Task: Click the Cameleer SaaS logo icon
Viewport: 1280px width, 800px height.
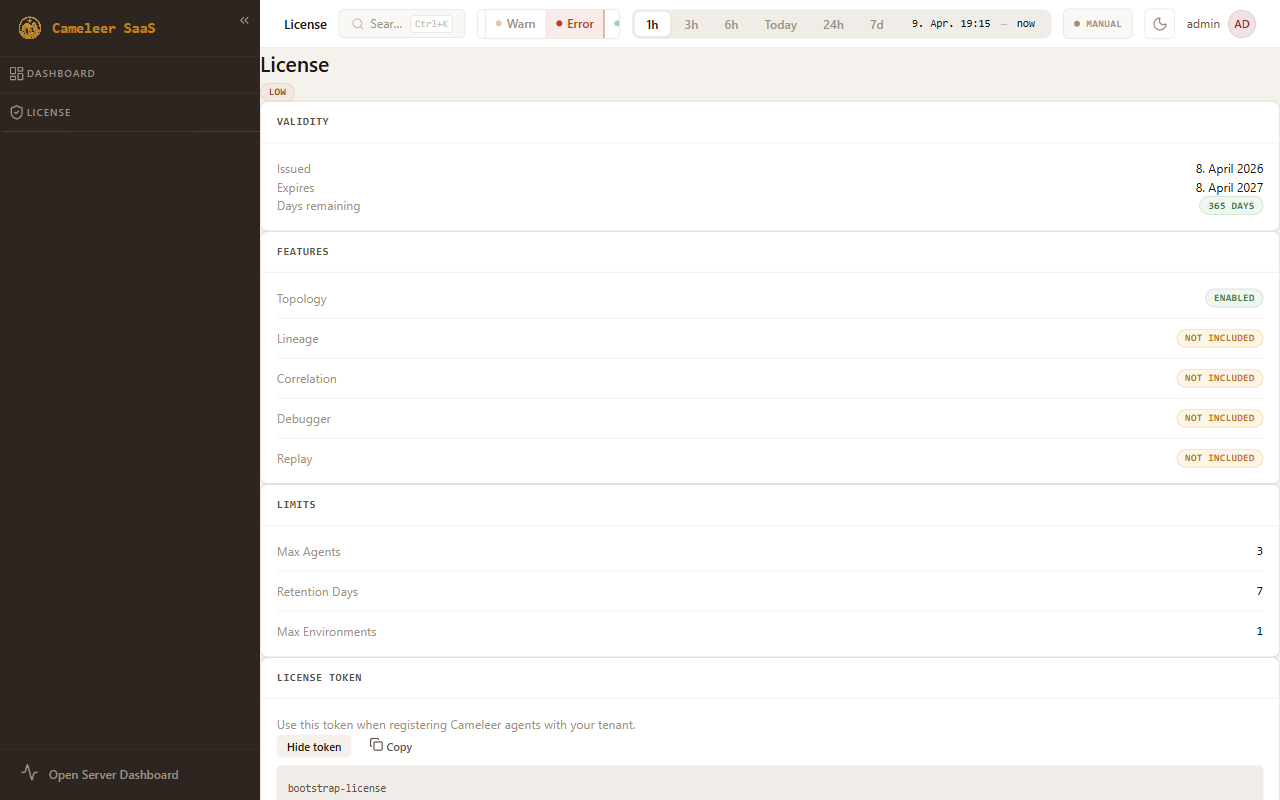Action: [x=30, y=28]
